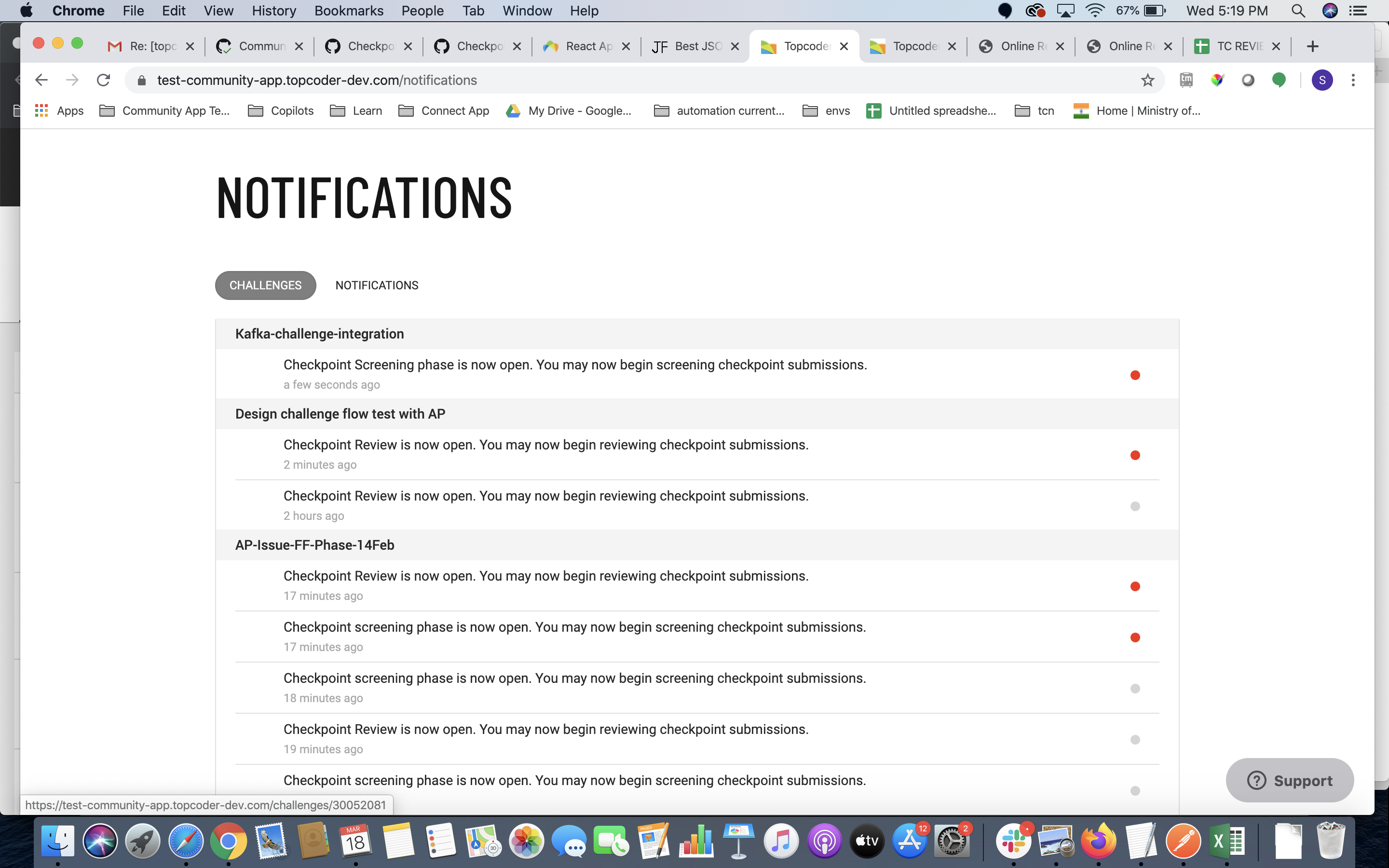1389x868 pixels.
Task: Toggle read dot for 18 minutes ago notification
Action: (1135, 688)
